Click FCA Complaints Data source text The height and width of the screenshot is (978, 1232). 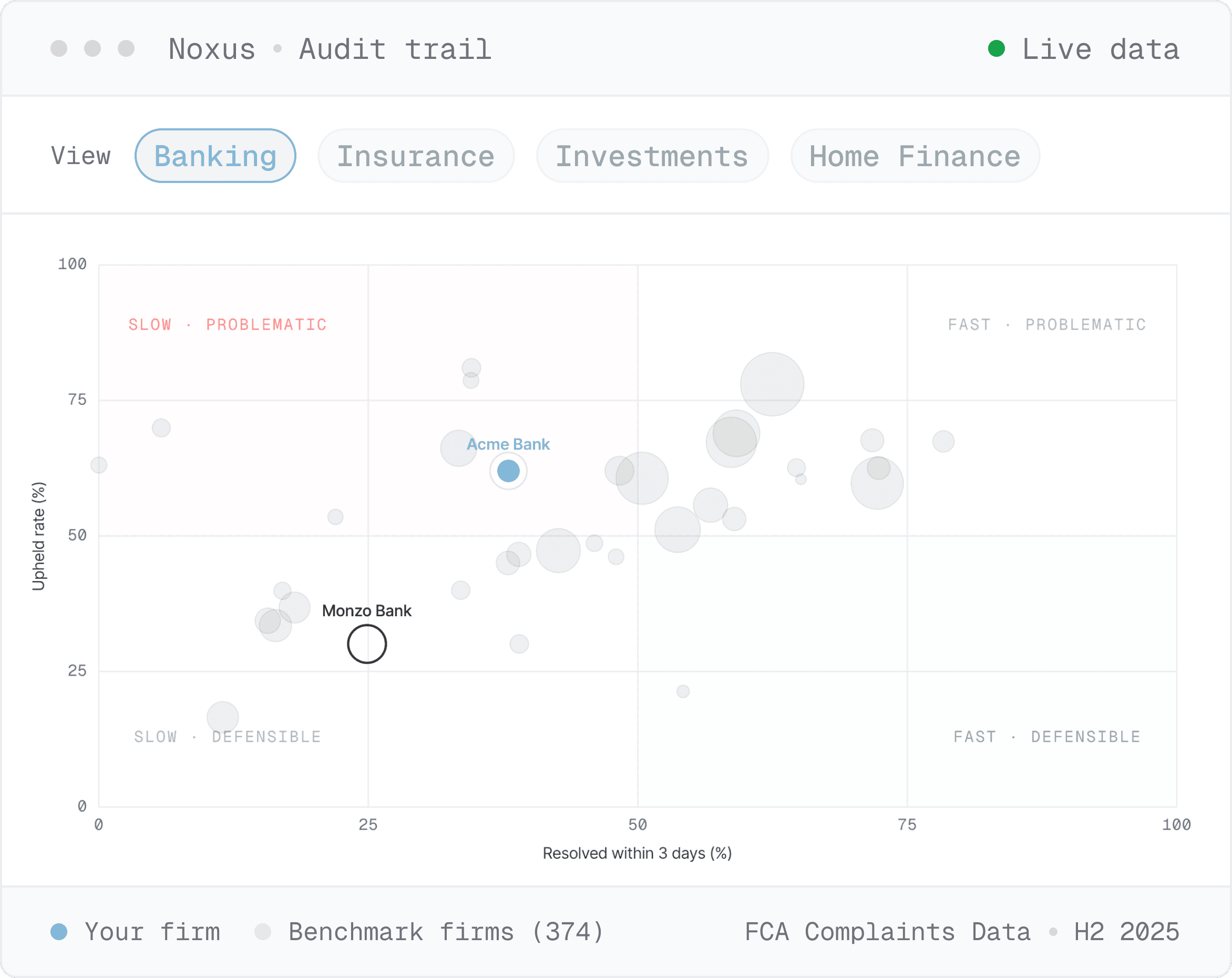click(887, 932)
